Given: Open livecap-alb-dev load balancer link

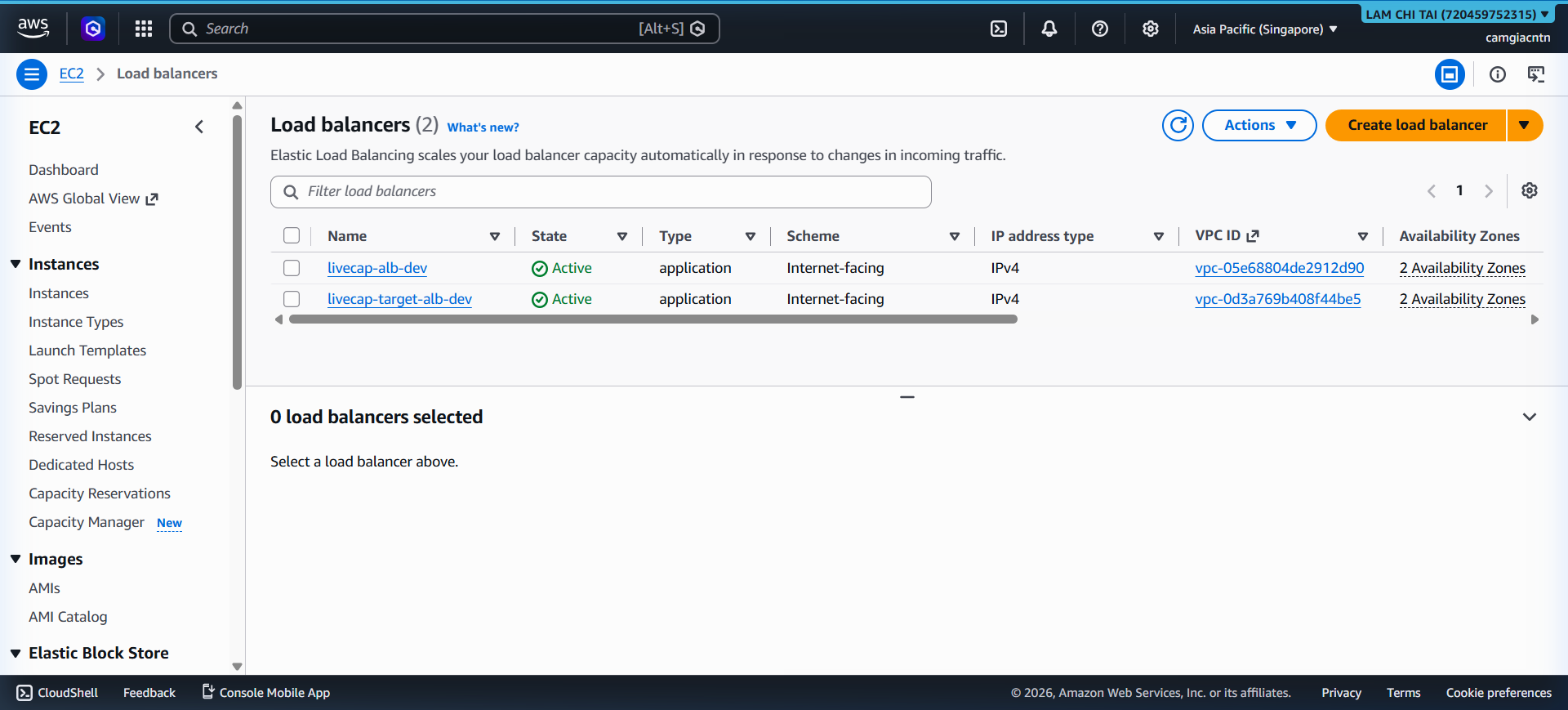Looking at the screenshot, I should pos(377,268).
